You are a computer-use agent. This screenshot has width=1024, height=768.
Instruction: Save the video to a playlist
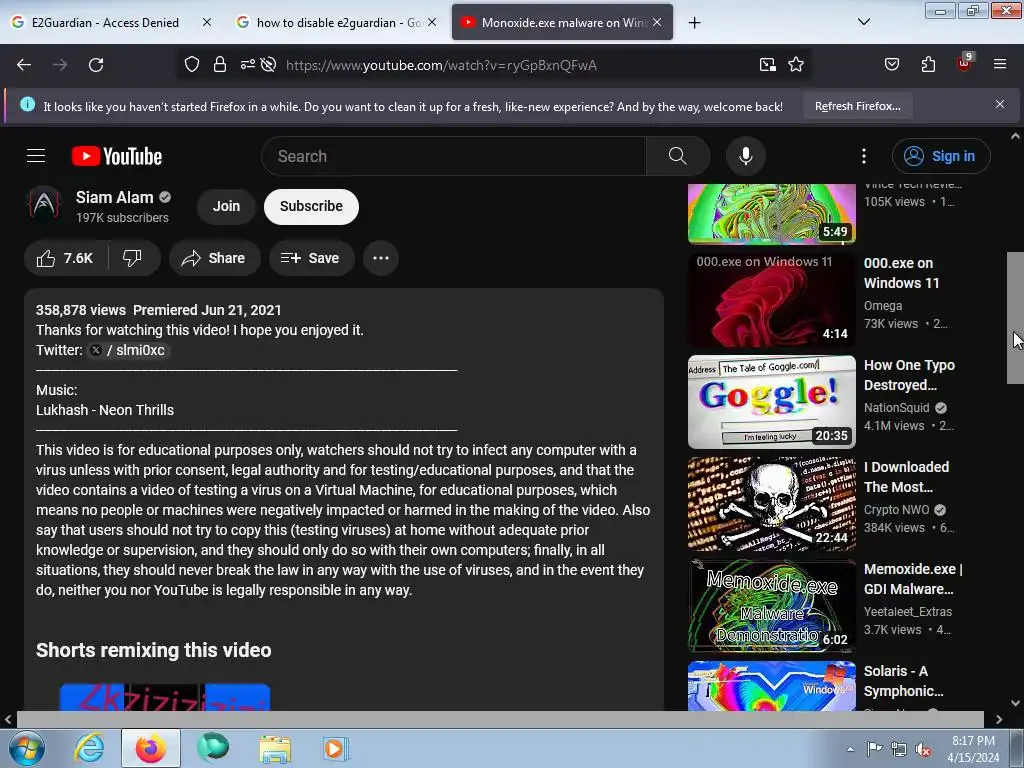pos(310,259)
